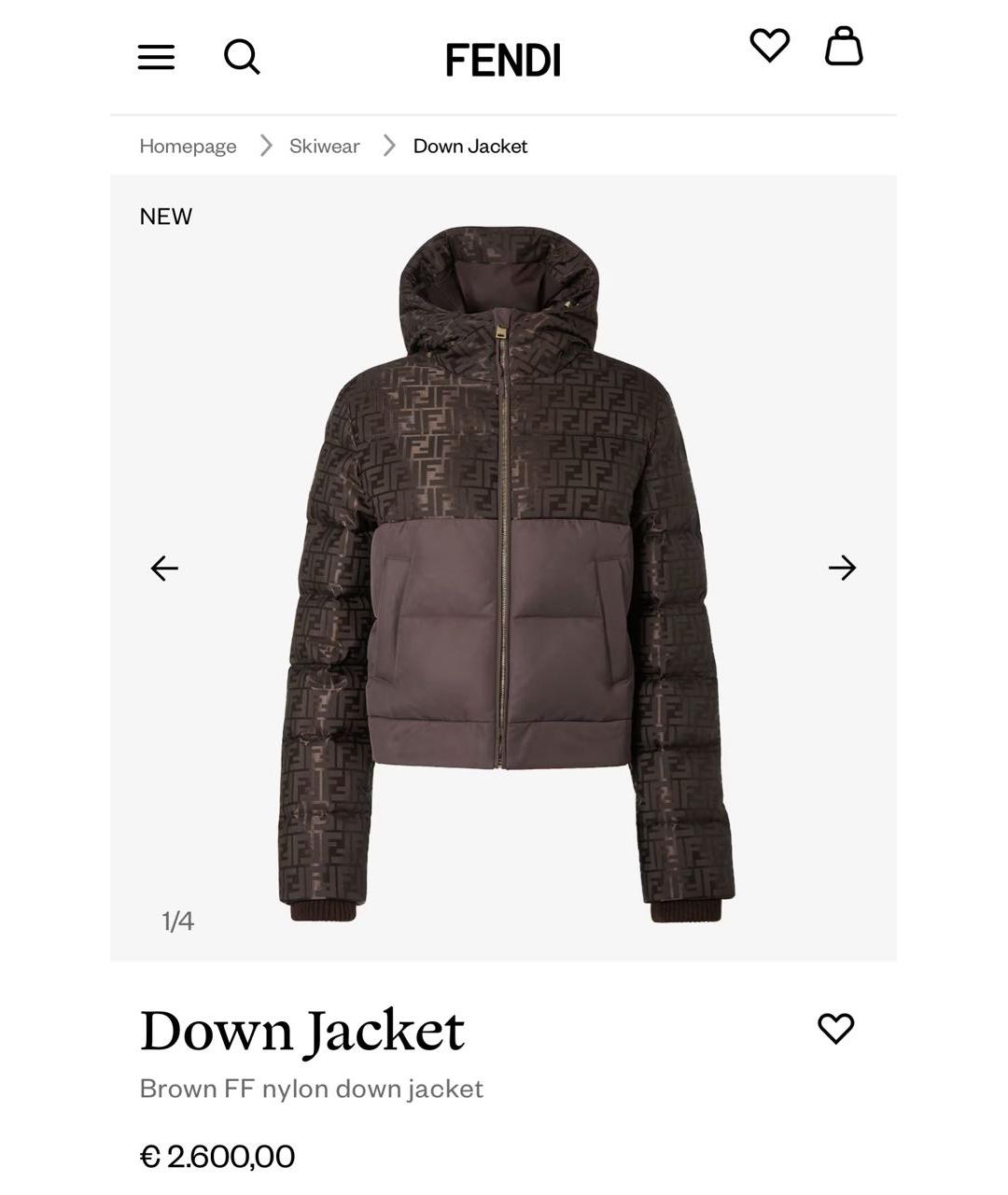Select the Down Jacket product title
This screenshot has width=1008, height=1195.
coord(301,1031)
